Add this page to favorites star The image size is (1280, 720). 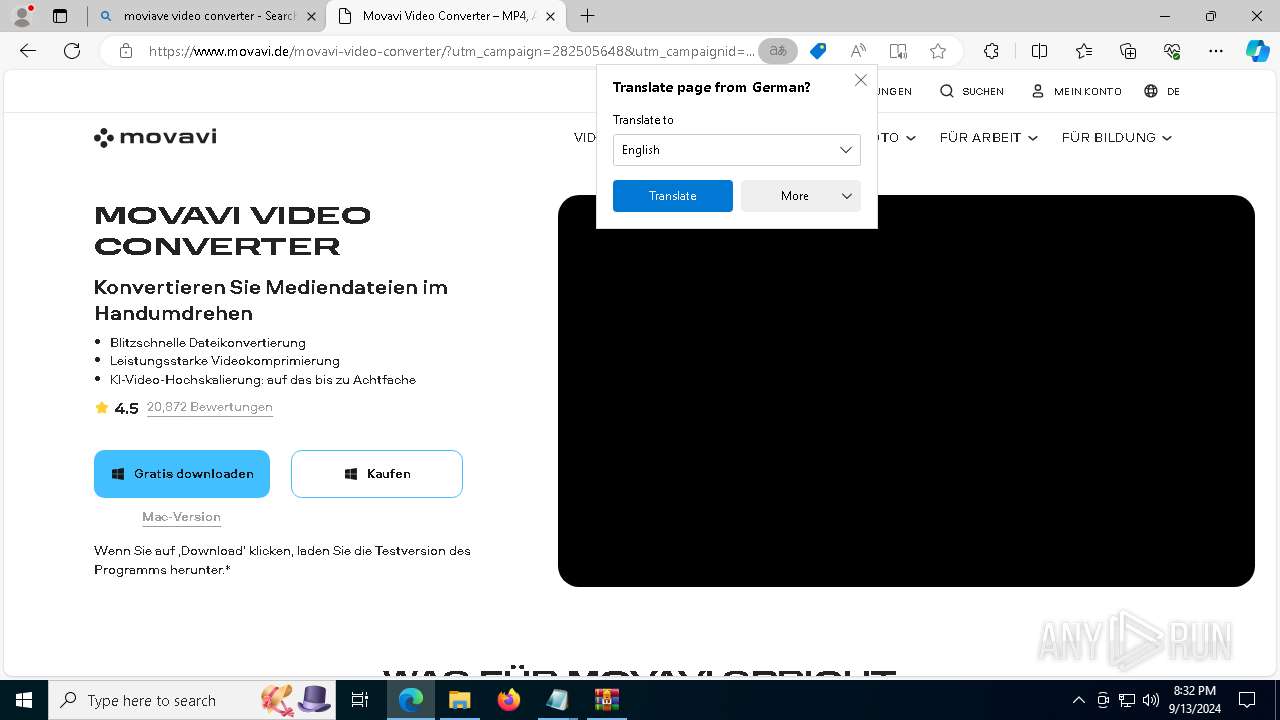pos(937,51)
